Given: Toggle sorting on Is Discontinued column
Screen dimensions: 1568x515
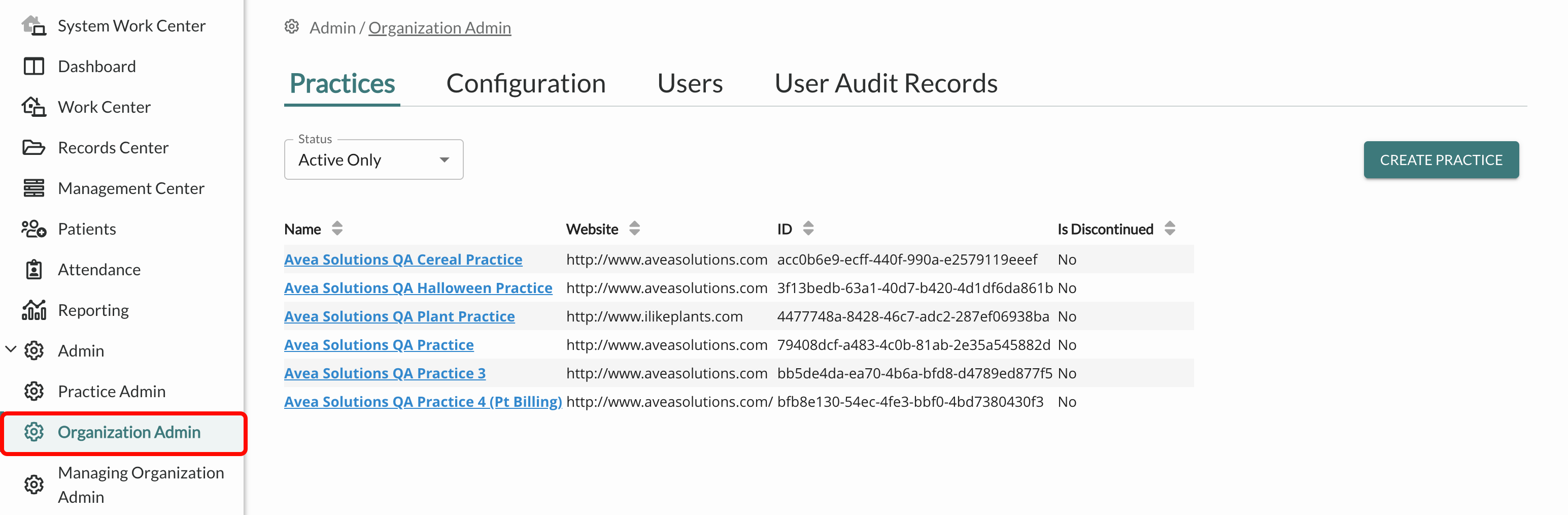Looking at the screenshot, I should pyautogui.click(x=1169, y=229).
